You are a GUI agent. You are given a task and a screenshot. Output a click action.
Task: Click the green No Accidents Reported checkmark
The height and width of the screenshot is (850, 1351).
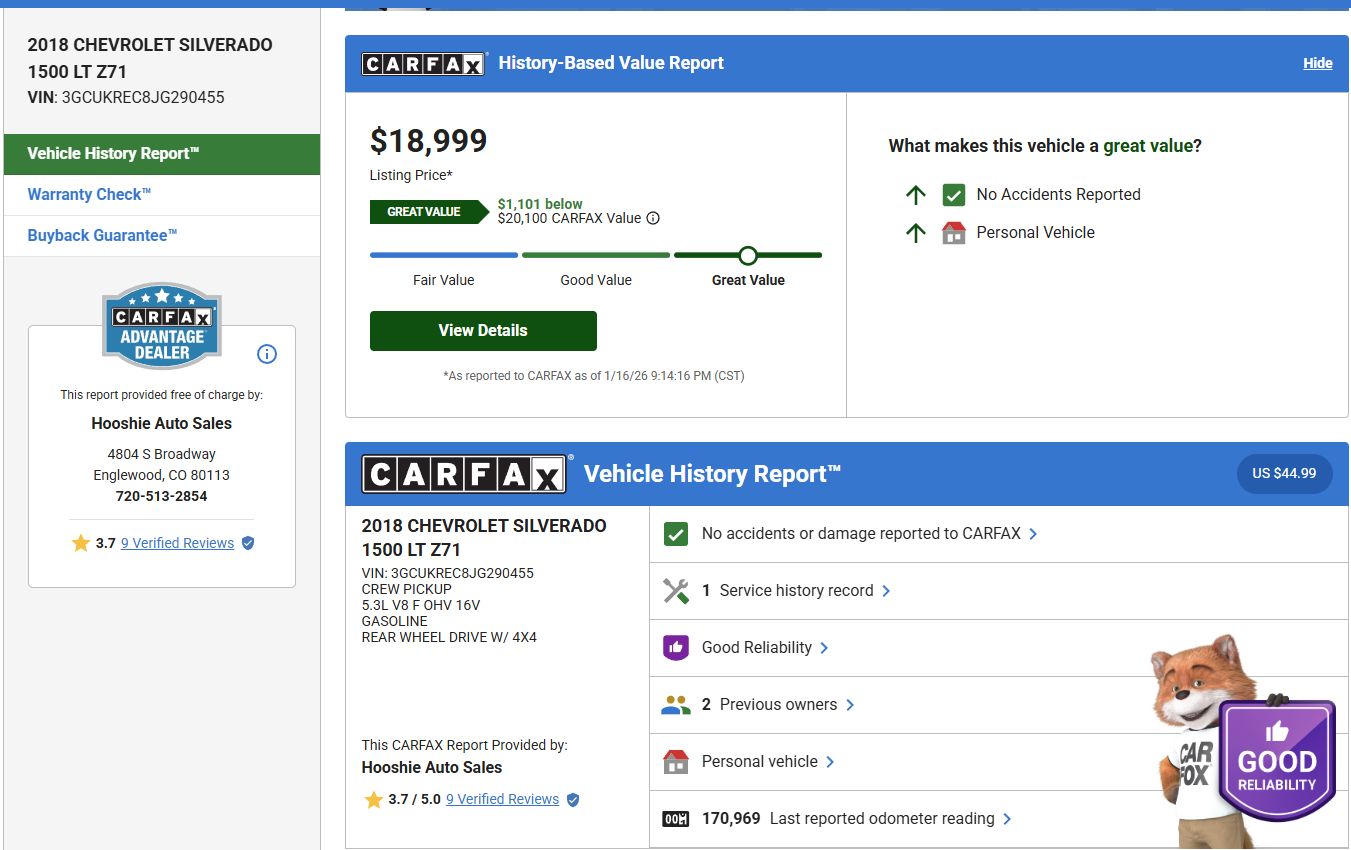pyautogui.click(x=953, y=195)
